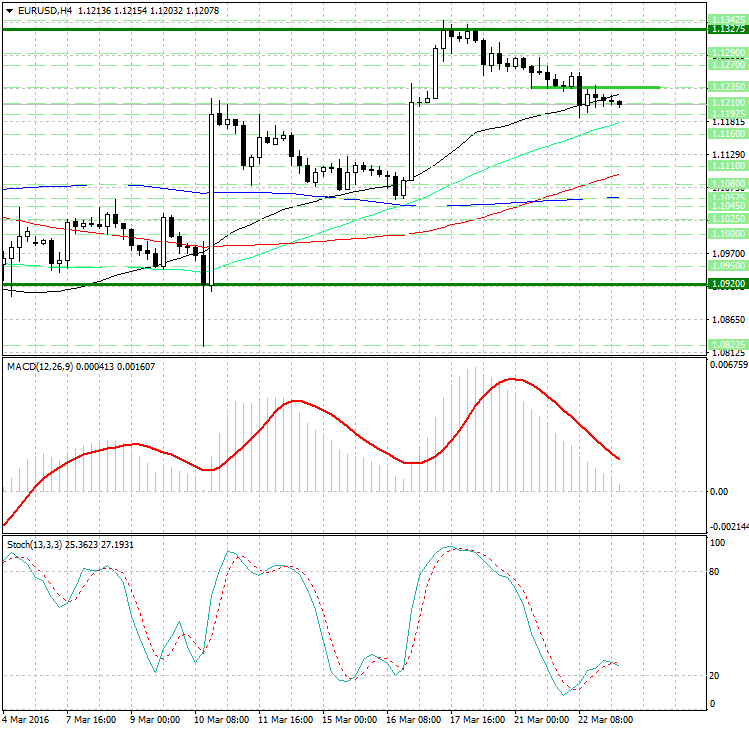Click the 1.11100 price level label
Viewport: 749px width, 731px height.
point(728,166)
